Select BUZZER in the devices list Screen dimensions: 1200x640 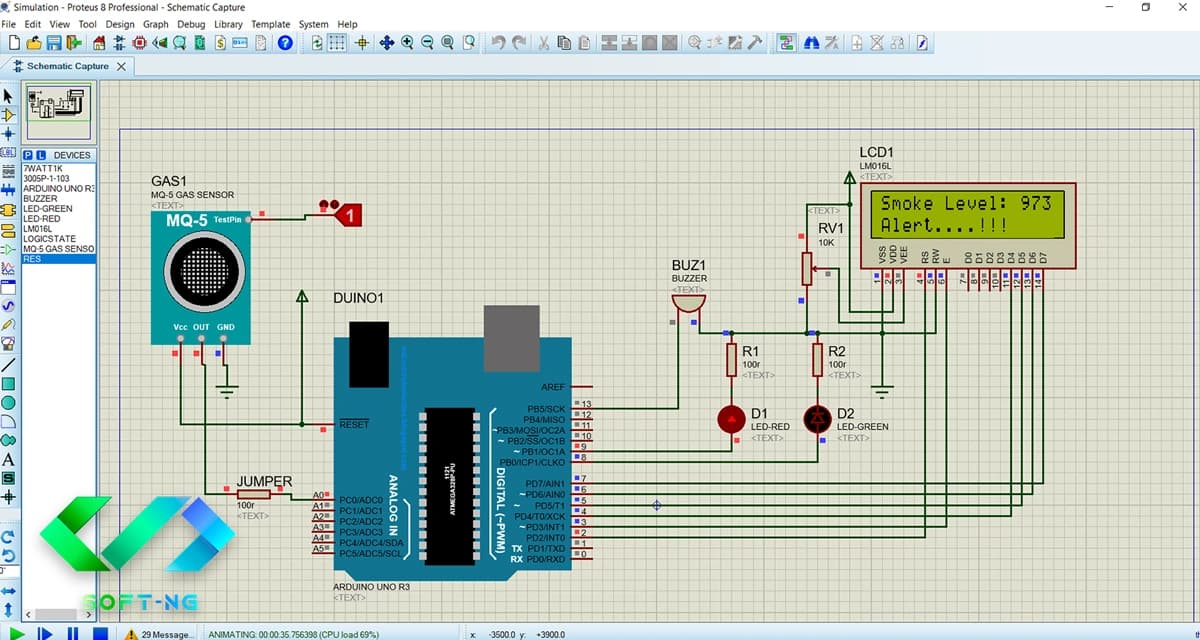click(58, 198)
